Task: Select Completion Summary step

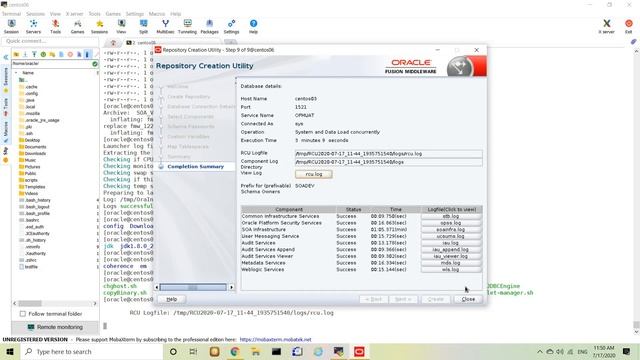Action: tap(196, 167)
